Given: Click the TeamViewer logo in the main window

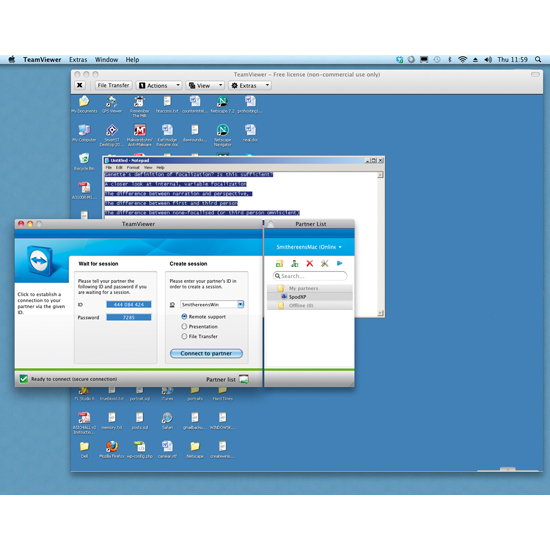Looking at the screenshot, I should tap(39, 261).
